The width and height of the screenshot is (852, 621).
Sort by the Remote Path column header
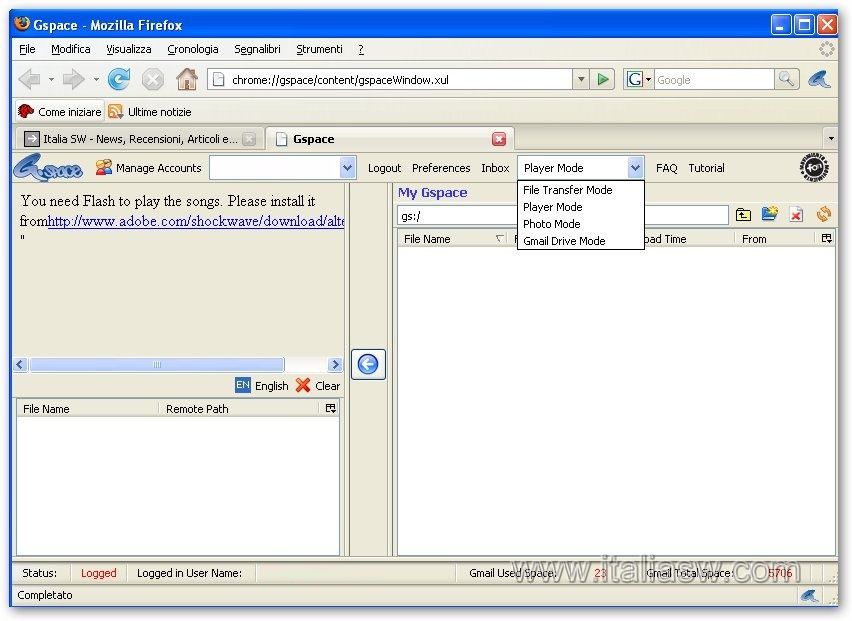tap(239, 409)
